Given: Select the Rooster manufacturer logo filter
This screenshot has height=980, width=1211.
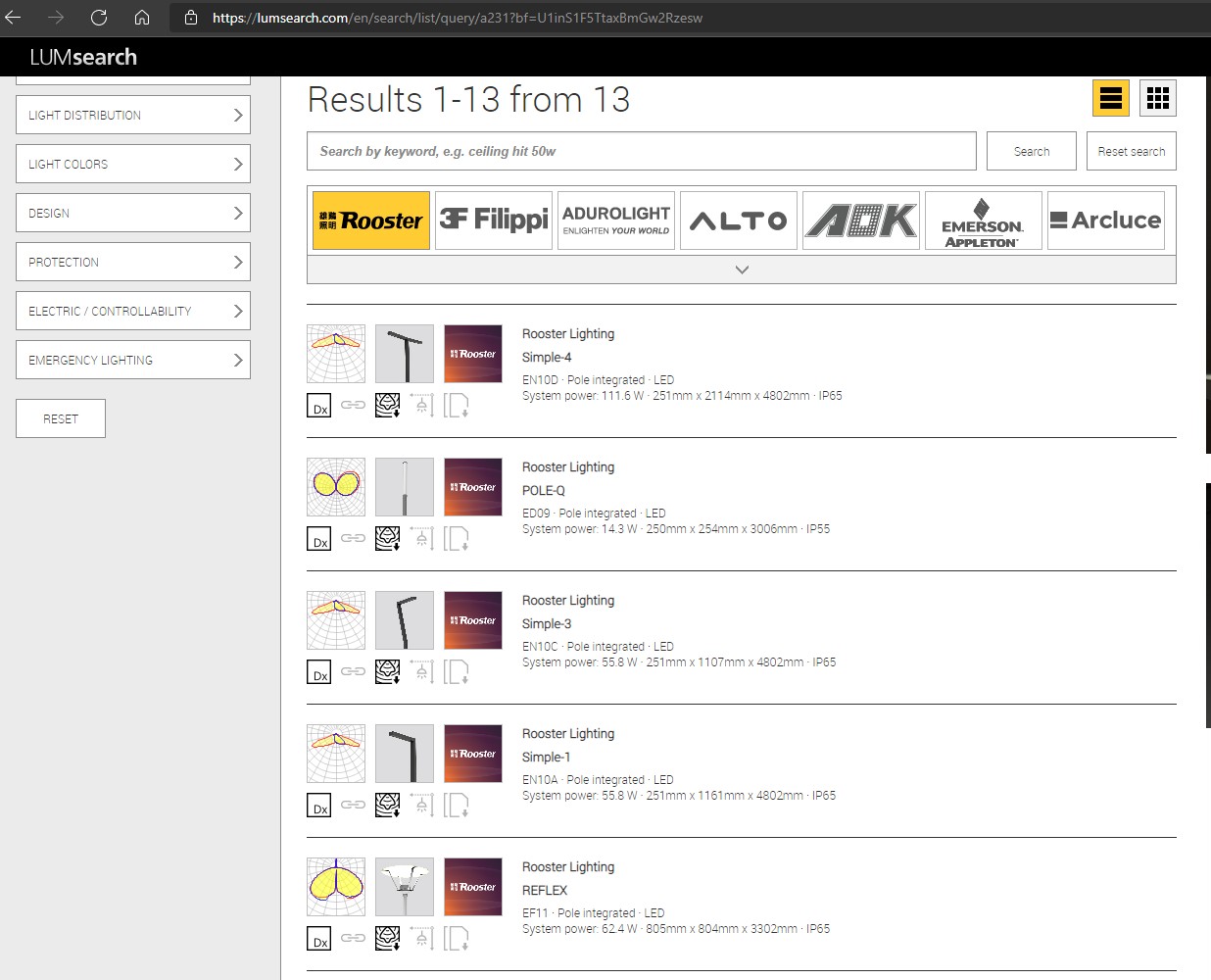Looking at the screenshot, I should pos(371,220).
